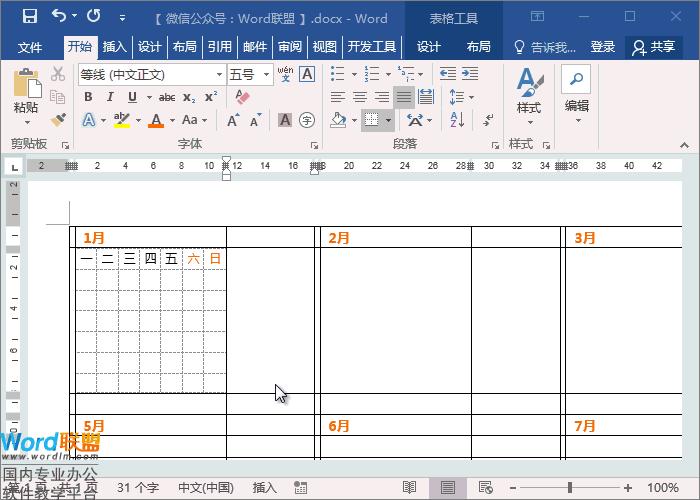The image size is (700, 500).
Task: Open the Asian layout A dropdown
Action: click(420, 120)
